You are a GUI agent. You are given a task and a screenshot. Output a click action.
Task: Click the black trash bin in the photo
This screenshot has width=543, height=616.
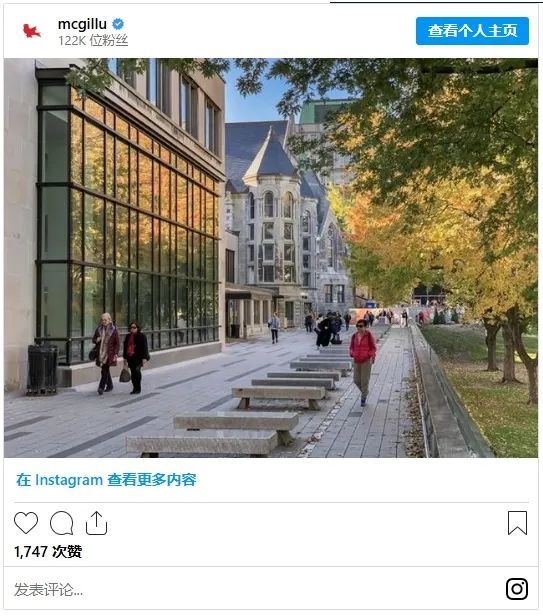click(42, 369)
